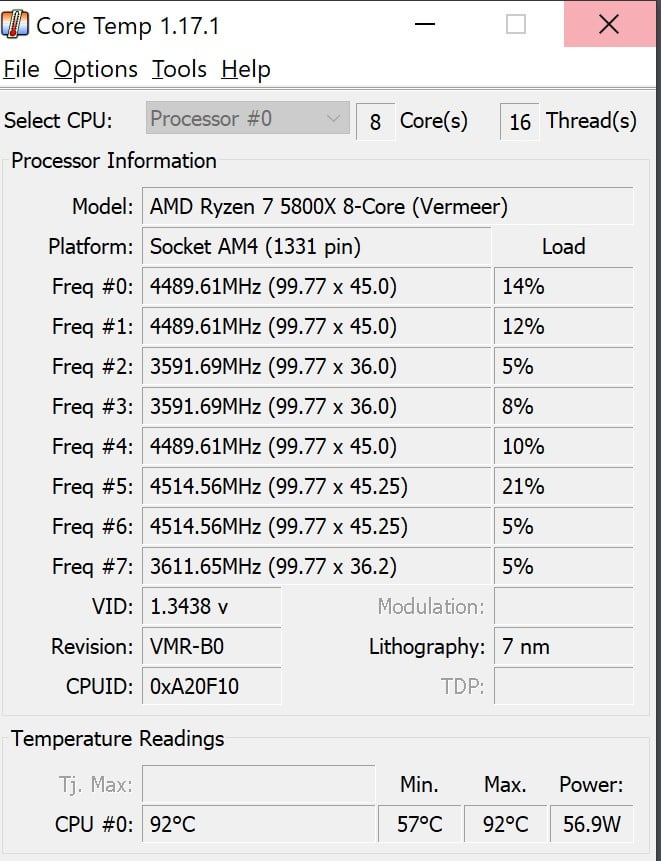The width and height of the screenshot is (661, 861).
Task: Open the File menu
Action: pos(21,69)
